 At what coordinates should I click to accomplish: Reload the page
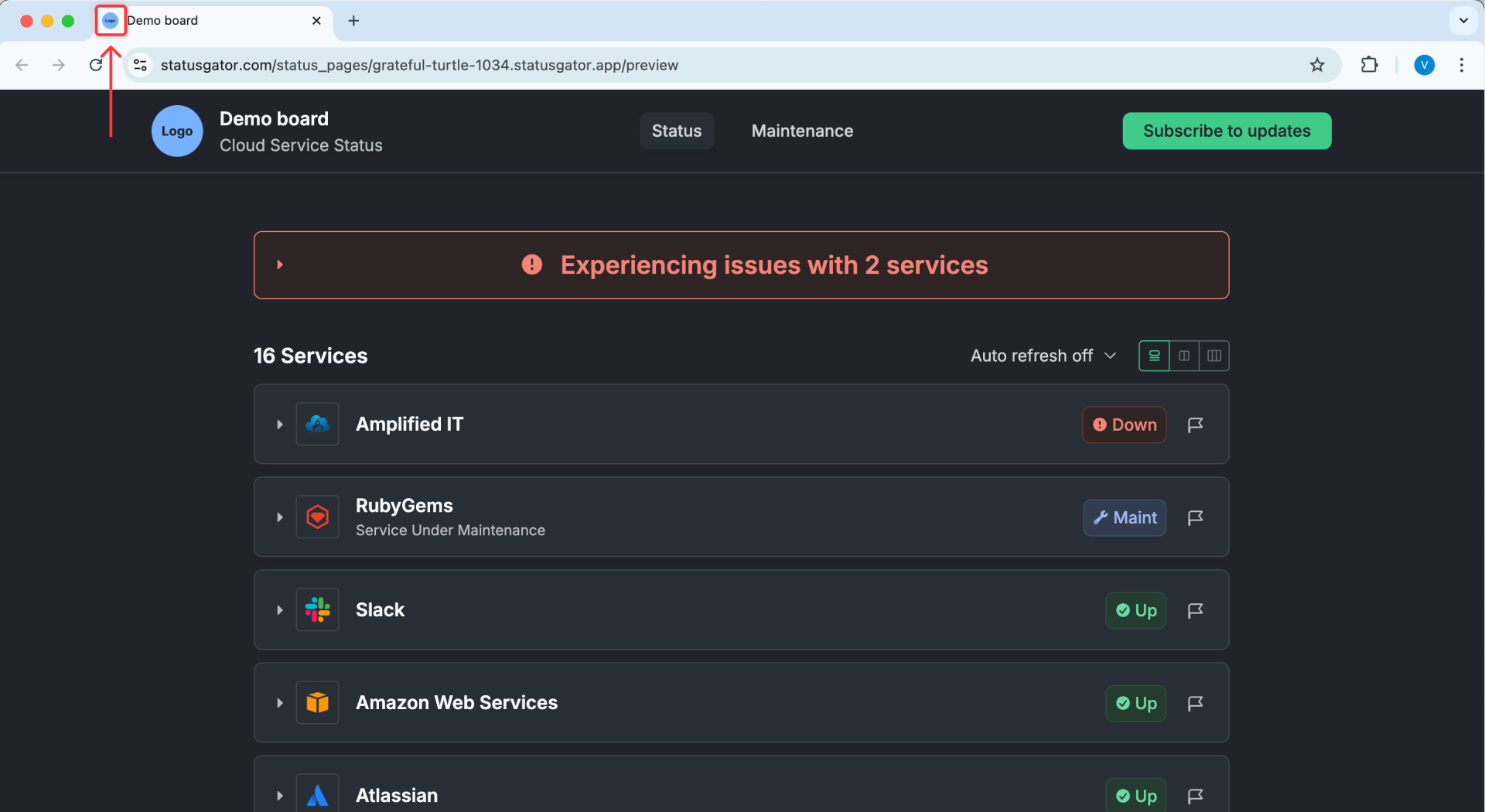coord(96,65)
